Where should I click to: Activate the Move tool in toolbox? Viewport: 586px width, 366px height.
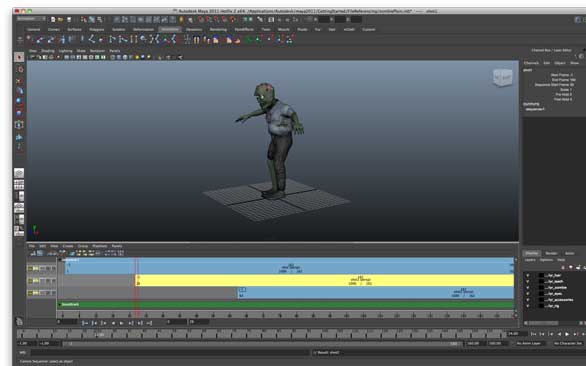19,91
